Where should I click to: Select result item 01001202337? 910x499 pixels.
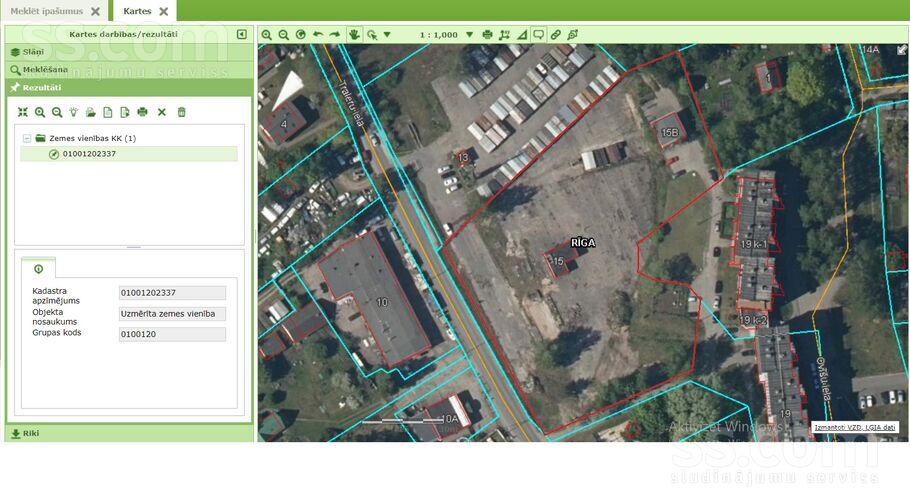[89, 154]
